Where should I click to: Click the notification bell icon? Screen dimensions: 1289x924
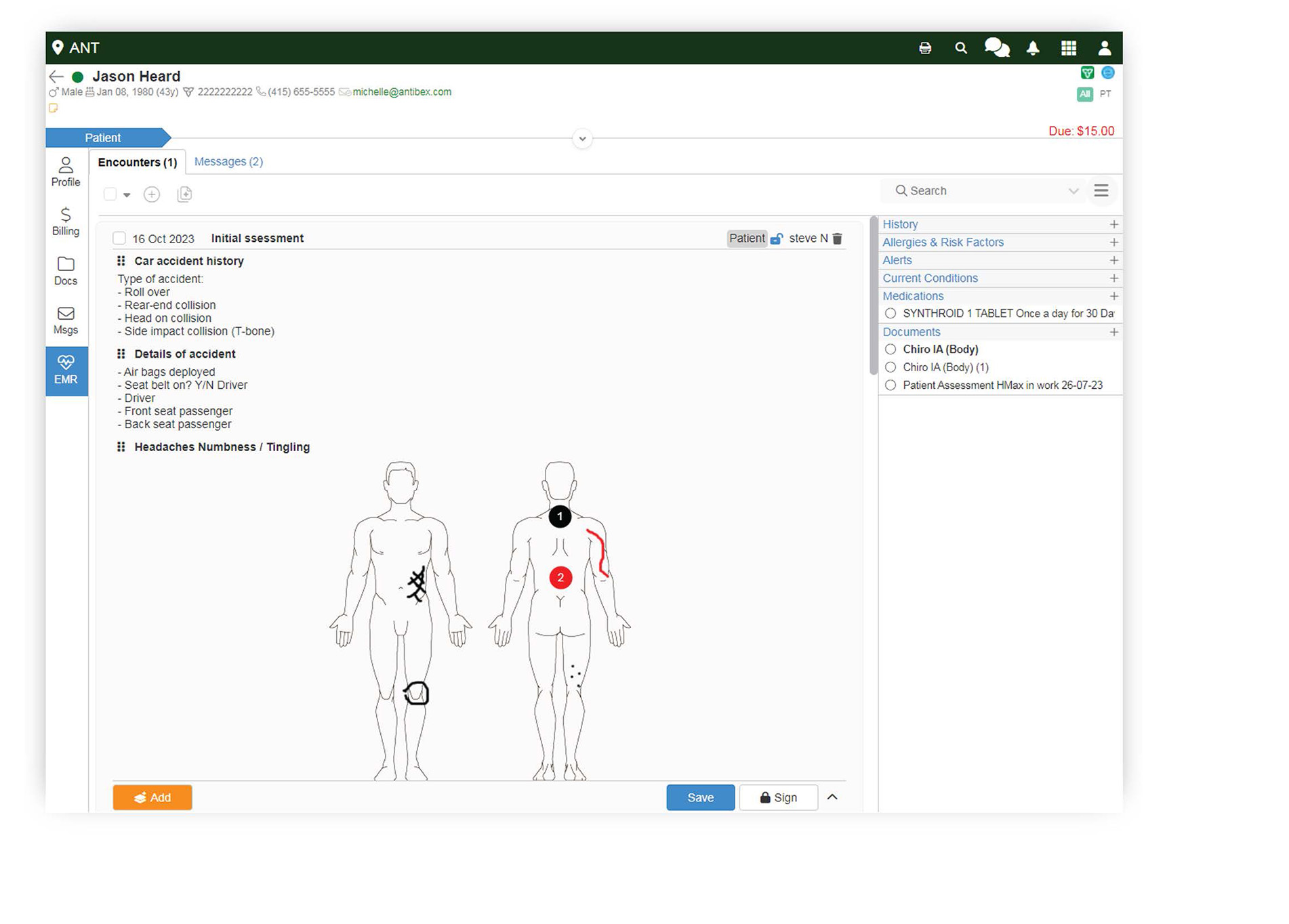coord(1033,48)
